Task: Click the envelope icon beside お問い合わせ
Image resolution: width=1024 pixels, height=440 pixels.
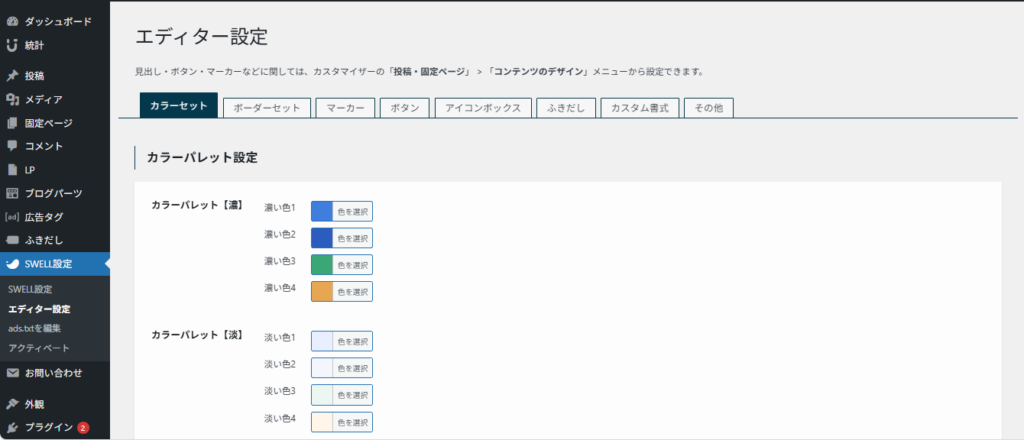Action: click(x=12, y=373)
